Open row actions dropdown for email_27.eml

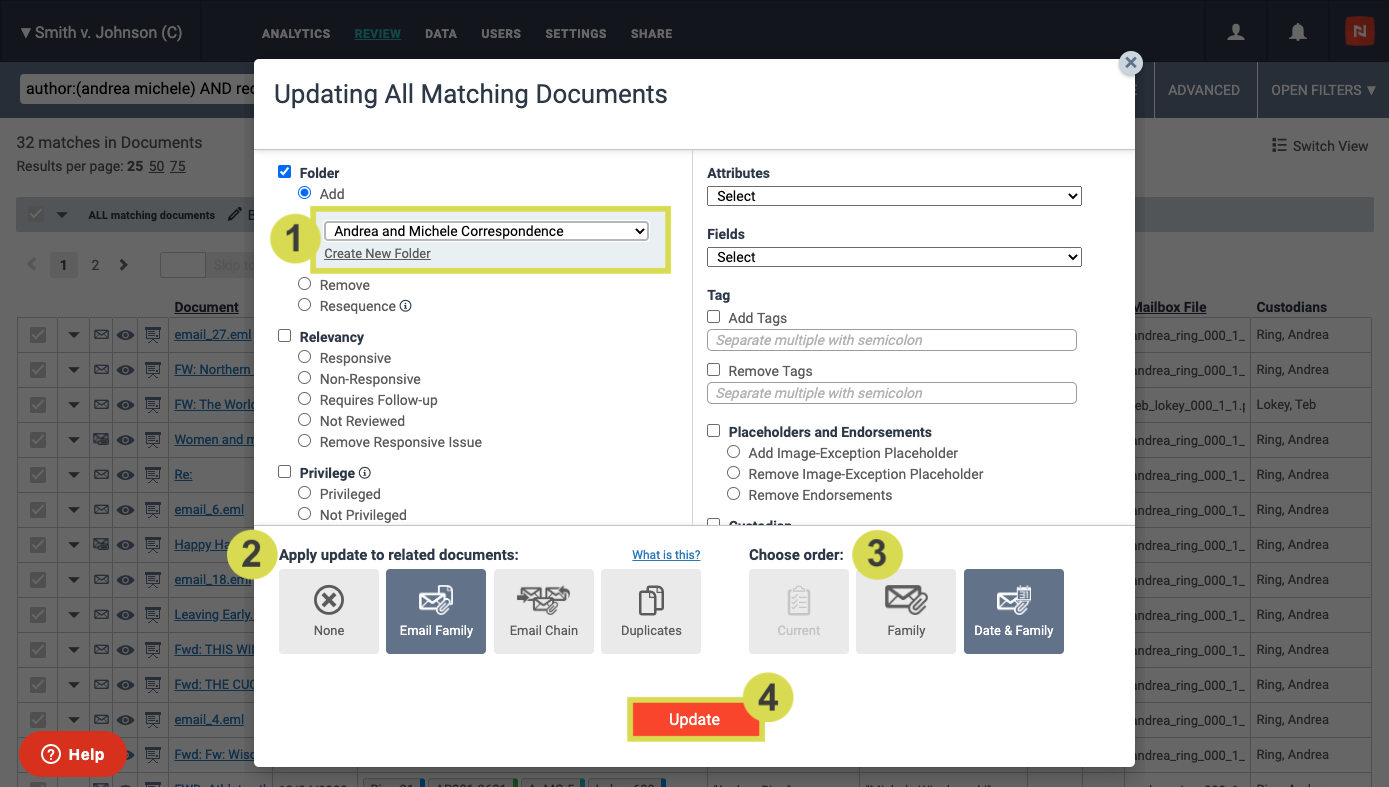(x=73, y=336)
